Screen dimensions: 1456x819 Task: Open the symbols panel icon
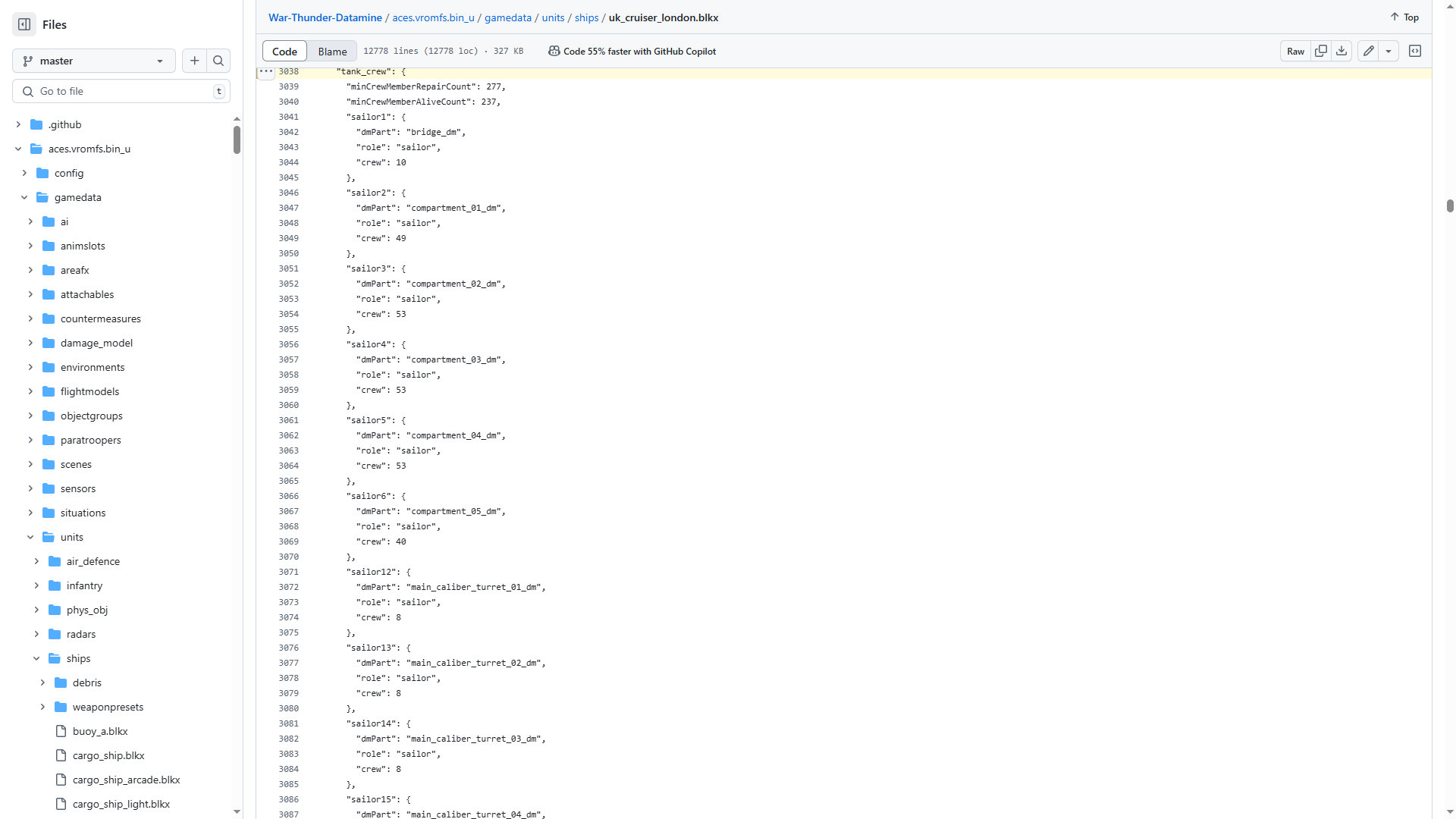(x=1414, y=51)
